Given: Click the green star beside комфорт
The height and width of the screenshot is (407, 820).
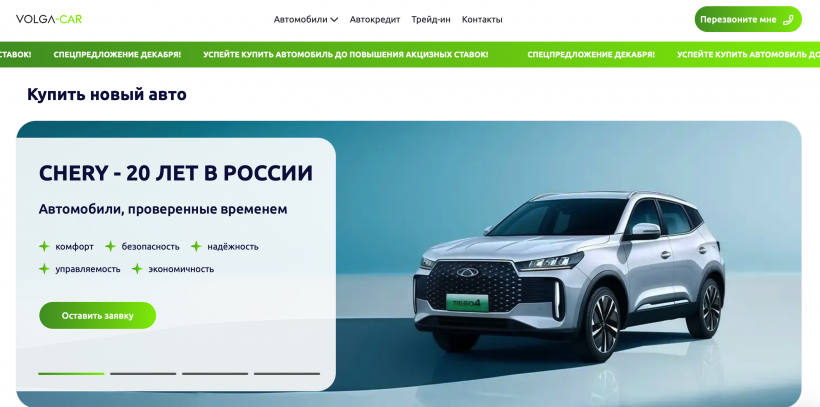Looking at the screenshot, I should click(x=44, y=246).
